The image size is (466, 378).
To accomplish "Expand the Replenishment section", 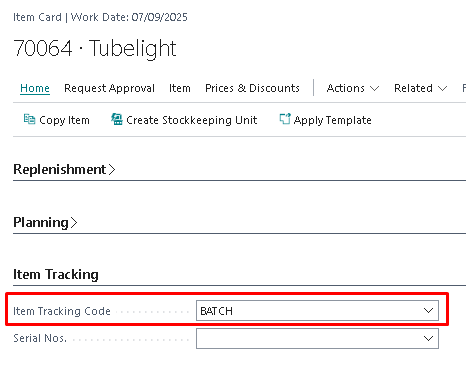I will pos(64,169).
